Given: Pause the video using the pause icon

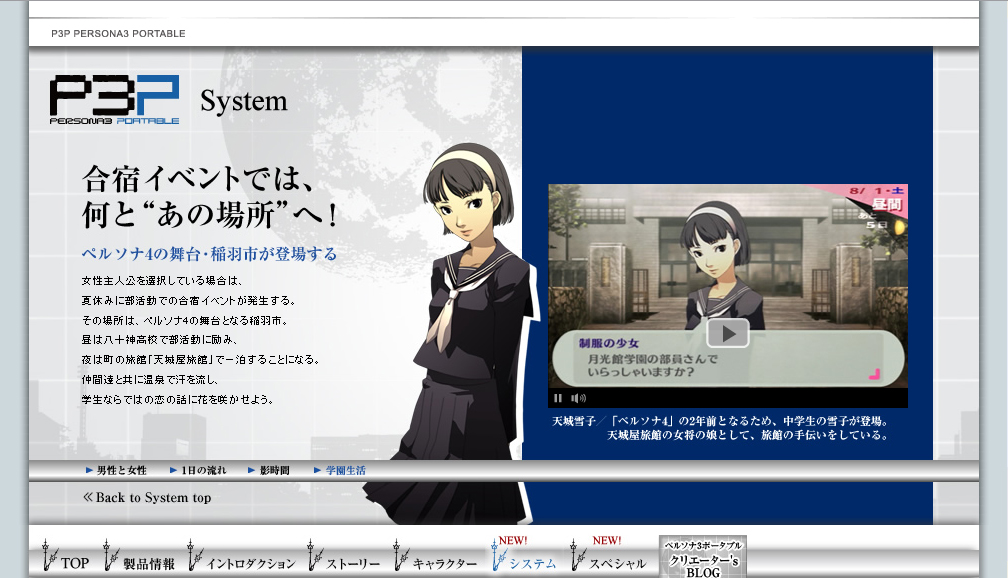Looking at the screenshot, I should coord(558,399).
